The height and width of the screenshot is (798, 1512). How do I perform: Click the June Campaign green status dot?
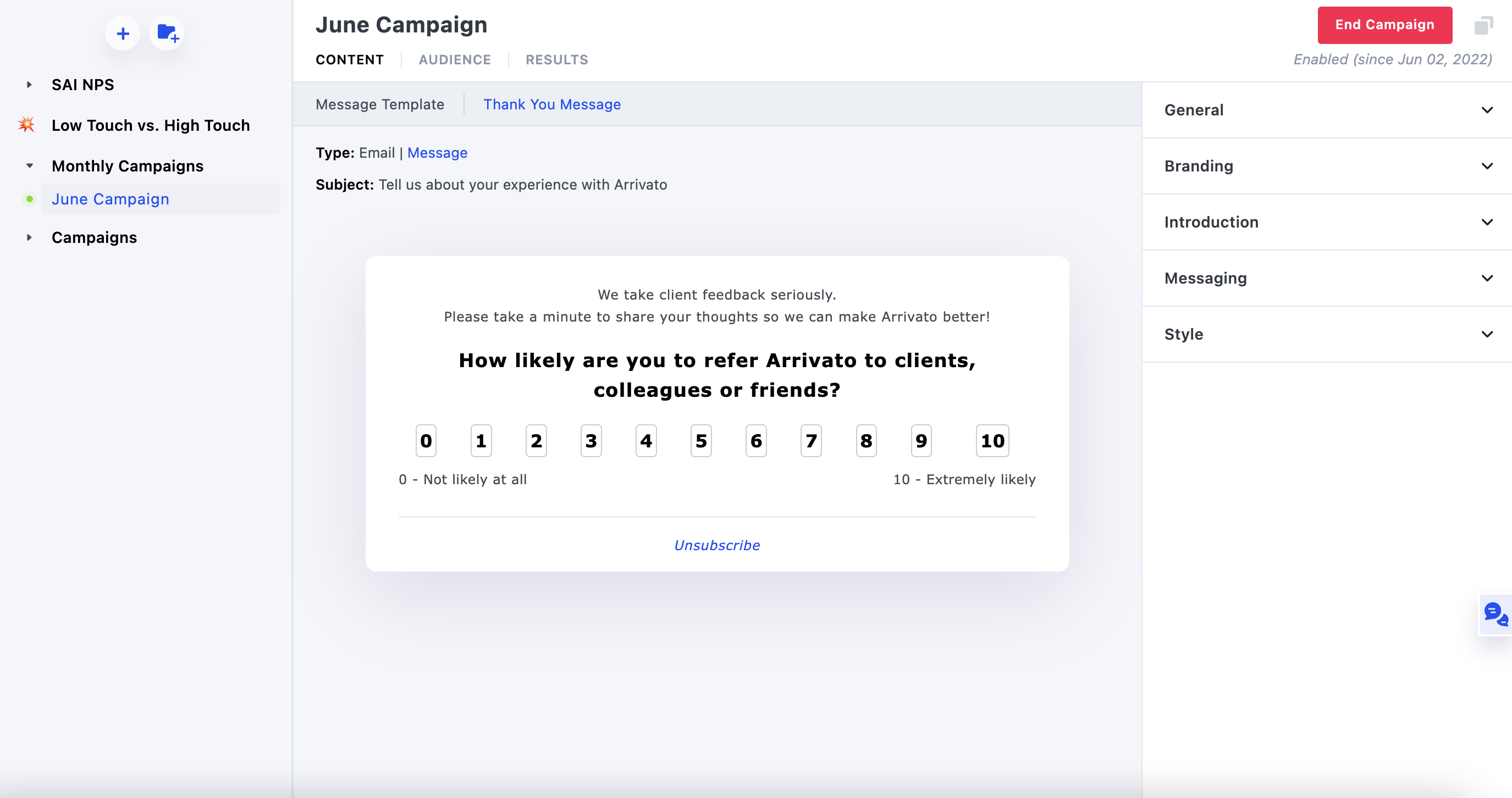click(29, 199)
